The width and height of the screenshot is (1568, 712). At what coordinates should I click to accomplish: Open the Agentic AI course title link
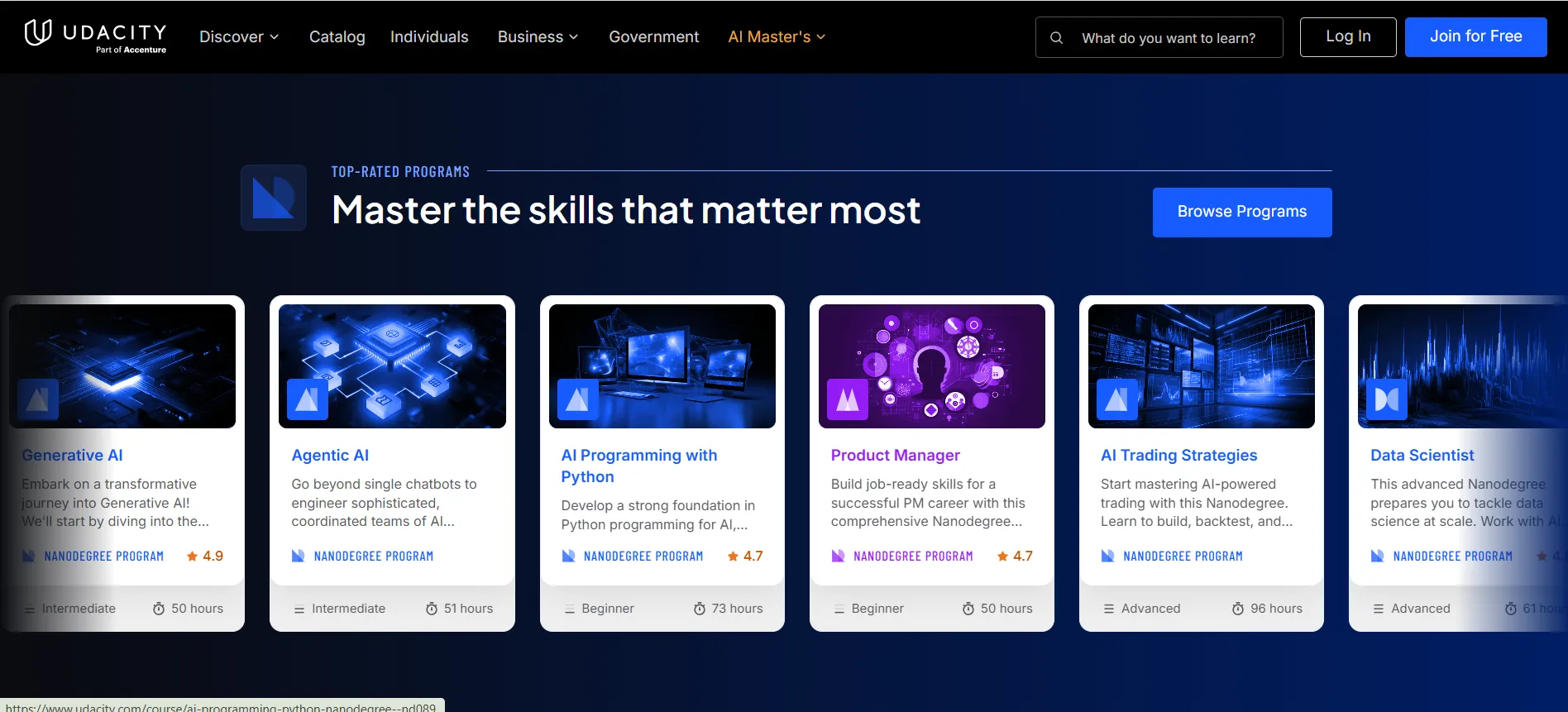point(330,455)
